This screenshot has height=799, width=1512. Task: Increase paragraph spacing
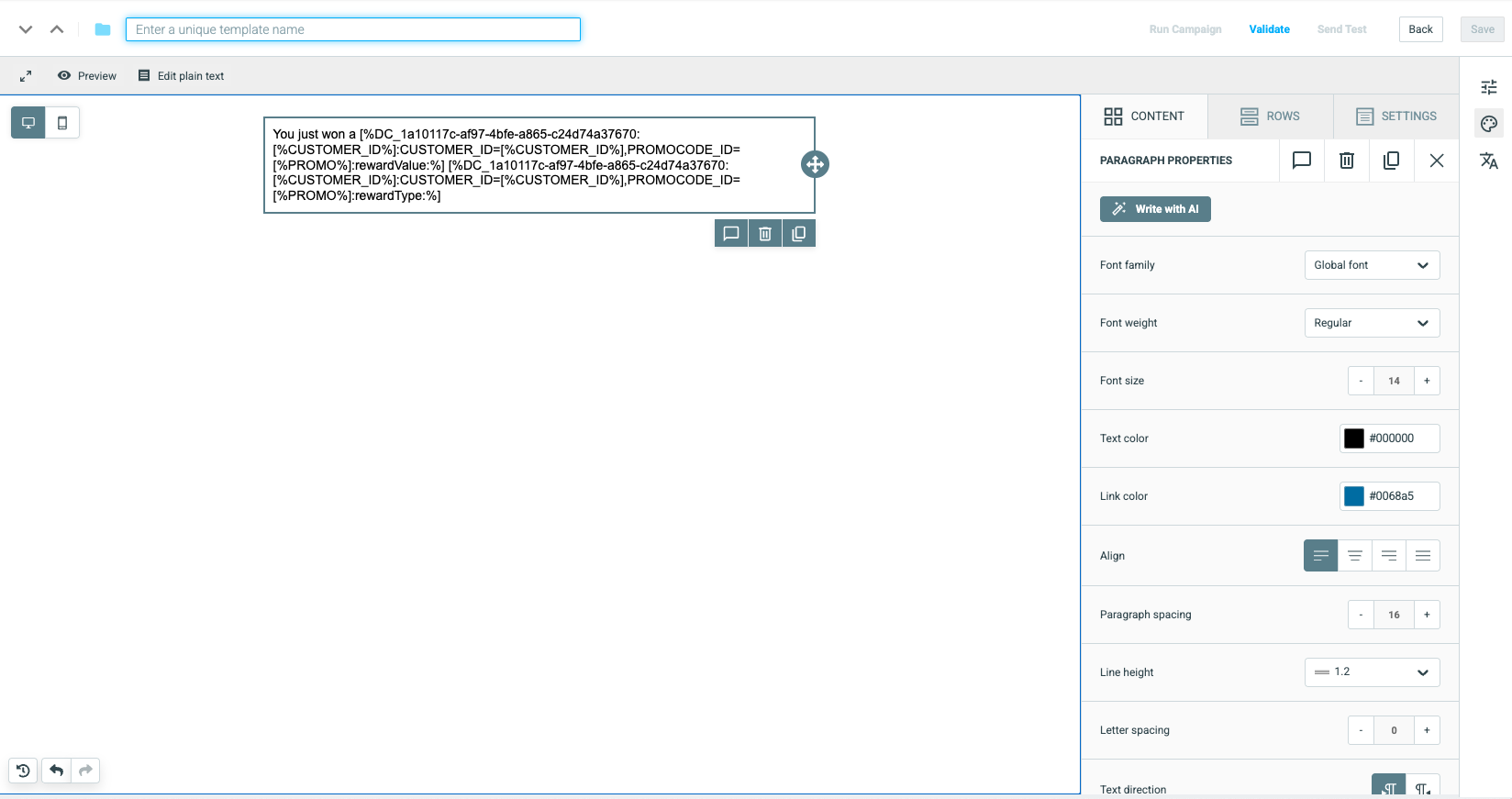coord(1427,615)
